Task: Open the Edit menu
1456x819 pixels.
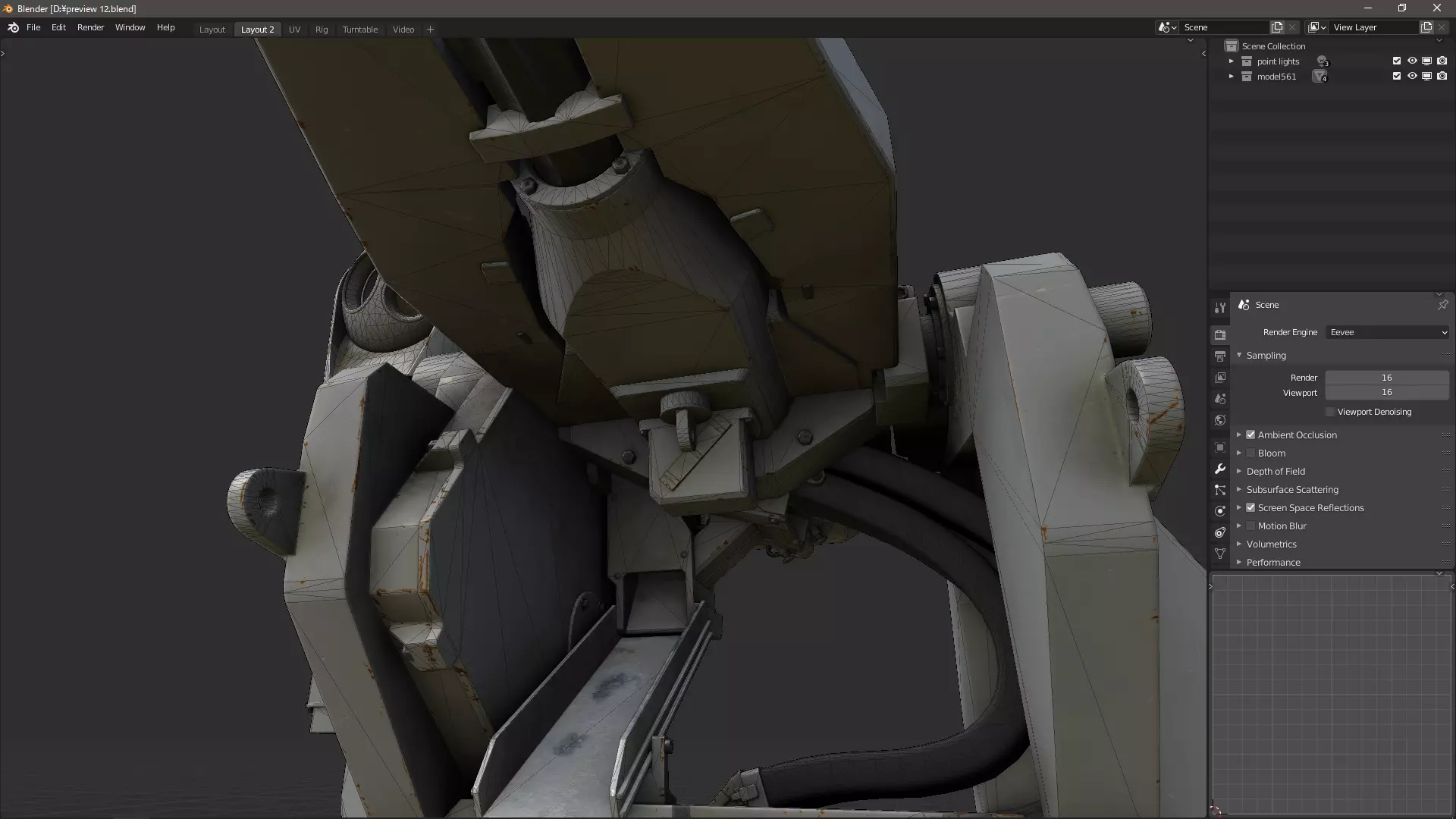Action: [x=58, y=27]
